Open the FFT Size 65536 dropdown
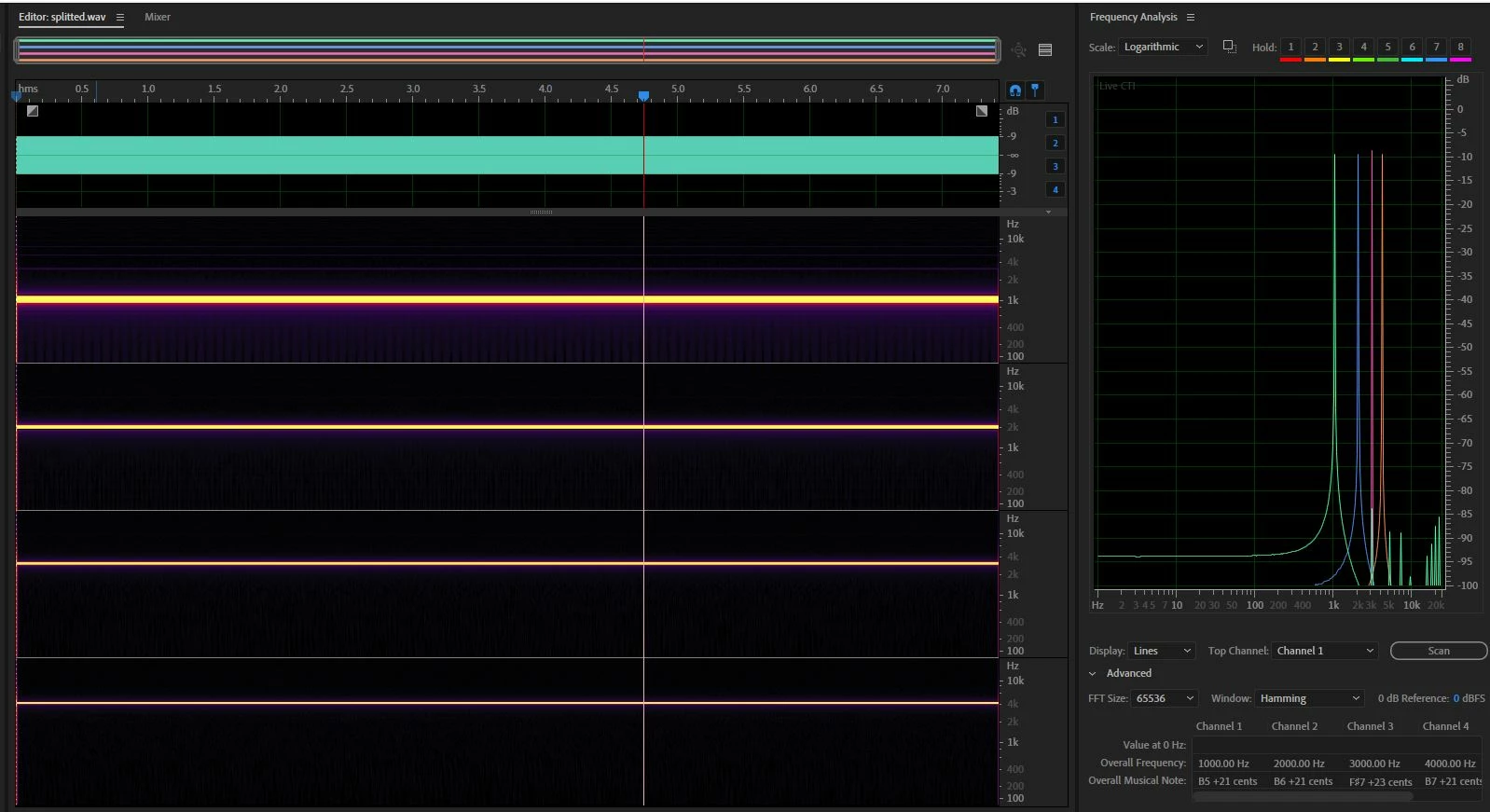1490x812 pixels. [1164, 698]
